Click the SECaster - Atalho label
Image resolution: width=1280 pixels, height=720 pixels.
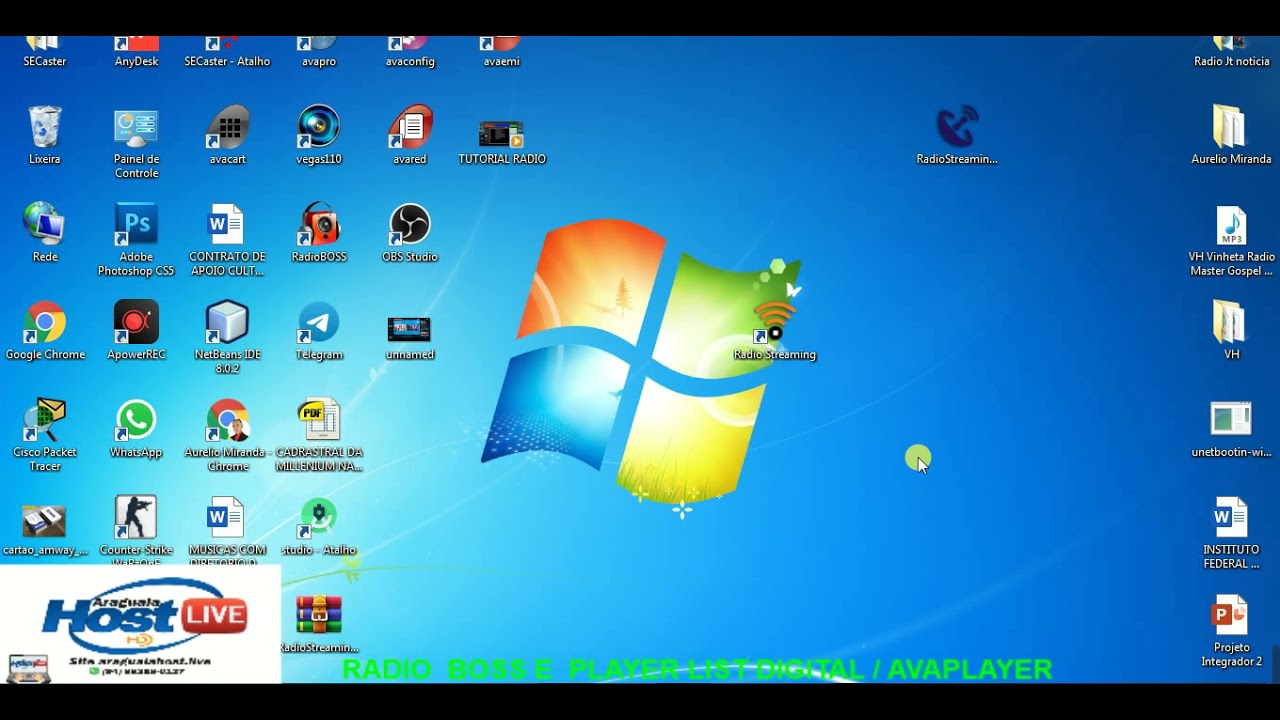click(x=227, y=61)
